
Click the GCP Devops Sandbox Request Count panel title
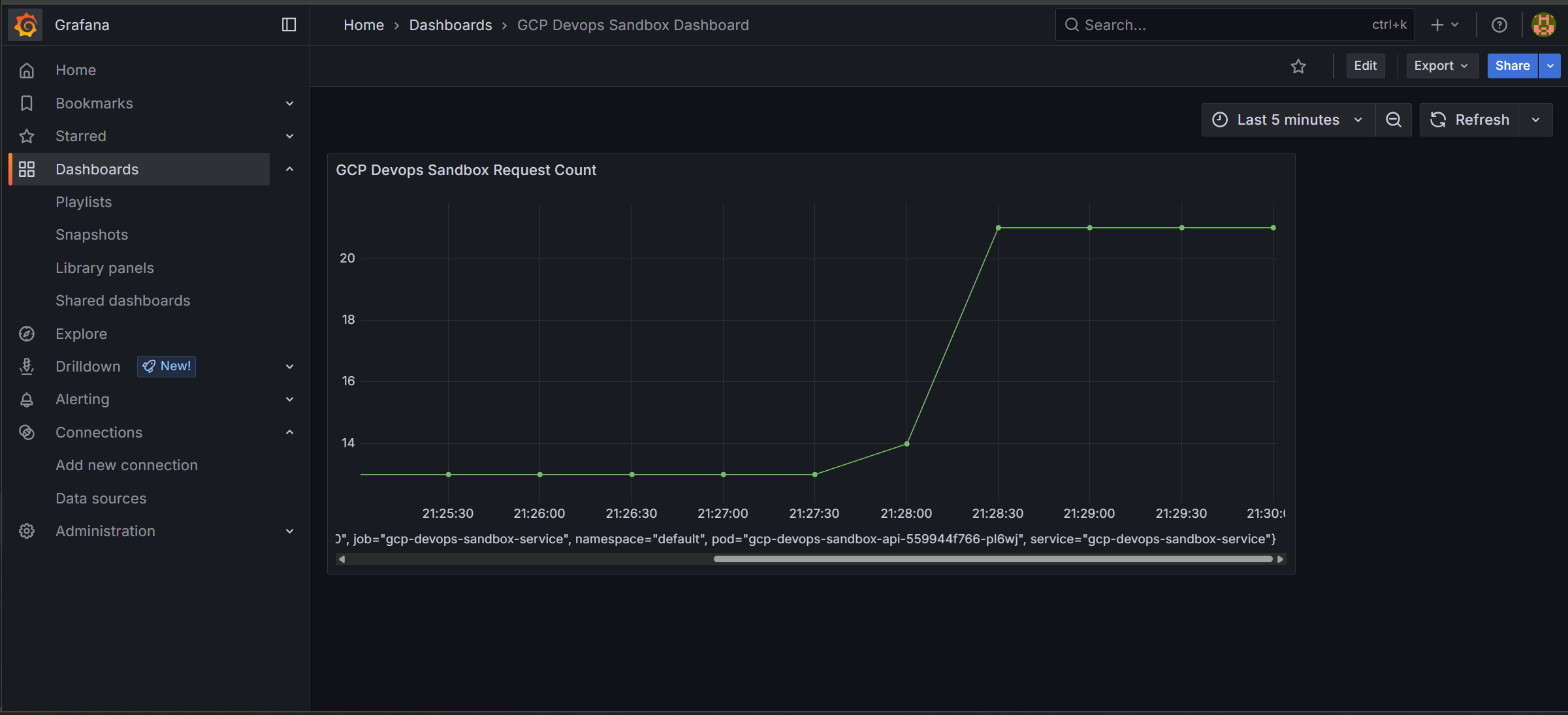pyautogui.click(x=466, y=170)
